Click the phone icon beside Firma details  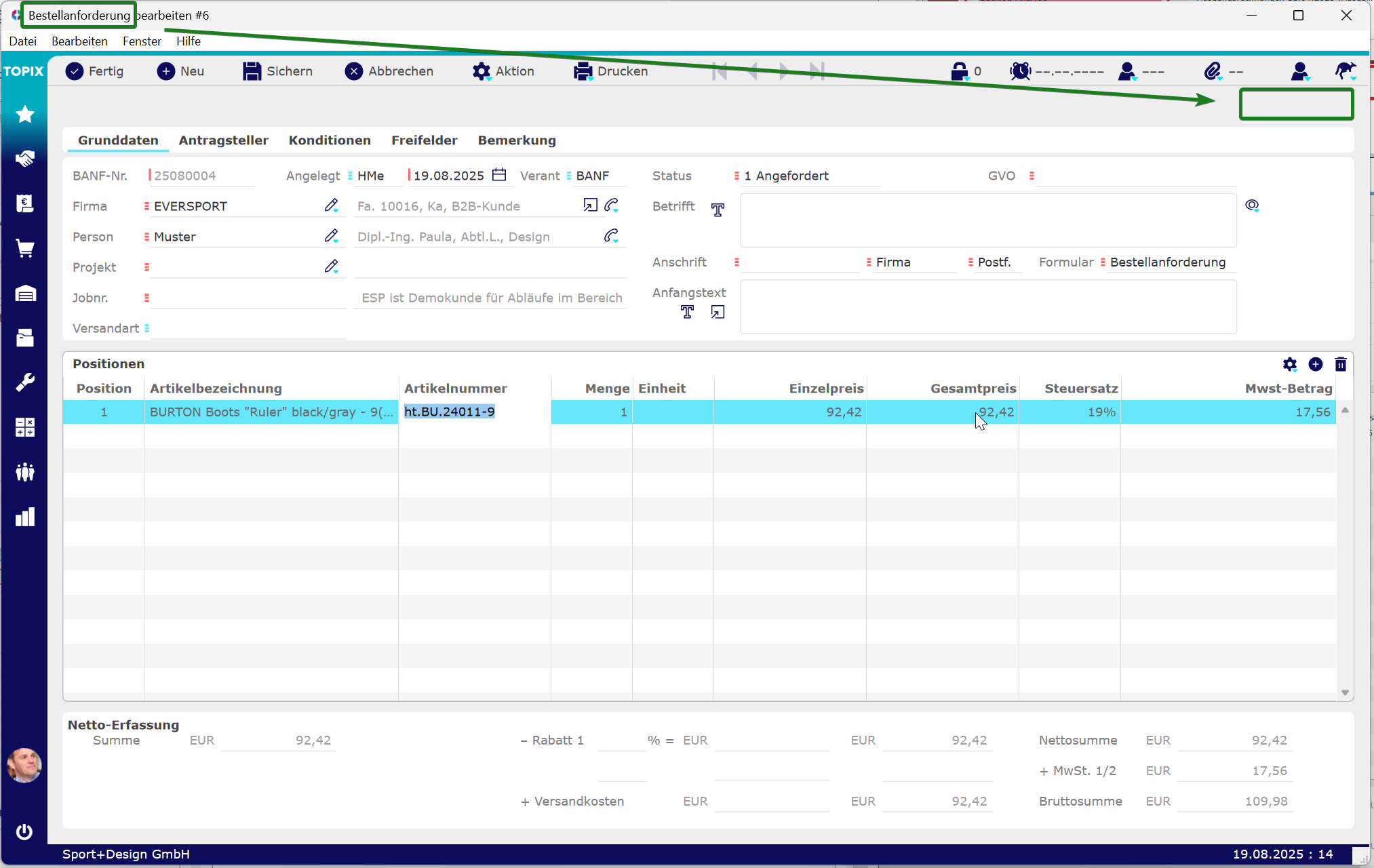(x=612, y=205)
